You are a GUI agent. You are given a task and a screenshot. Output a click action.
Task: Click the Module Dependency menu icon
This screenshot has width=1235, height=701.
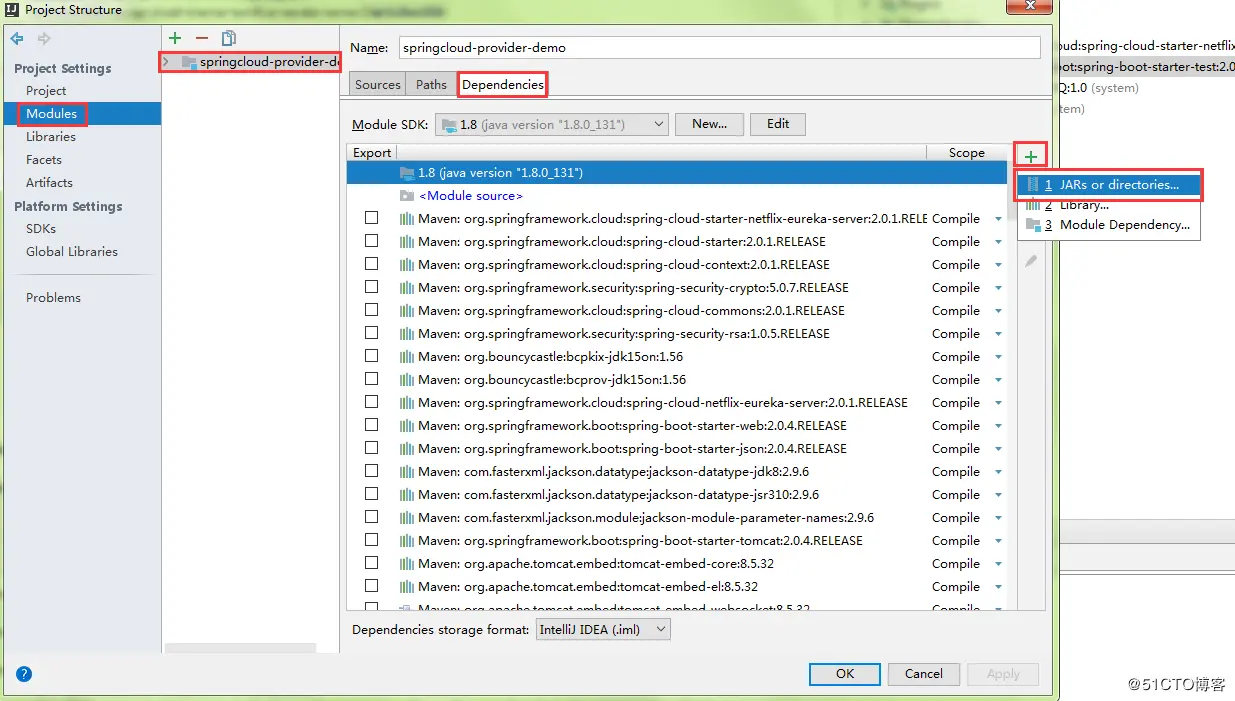point(1033,225)
